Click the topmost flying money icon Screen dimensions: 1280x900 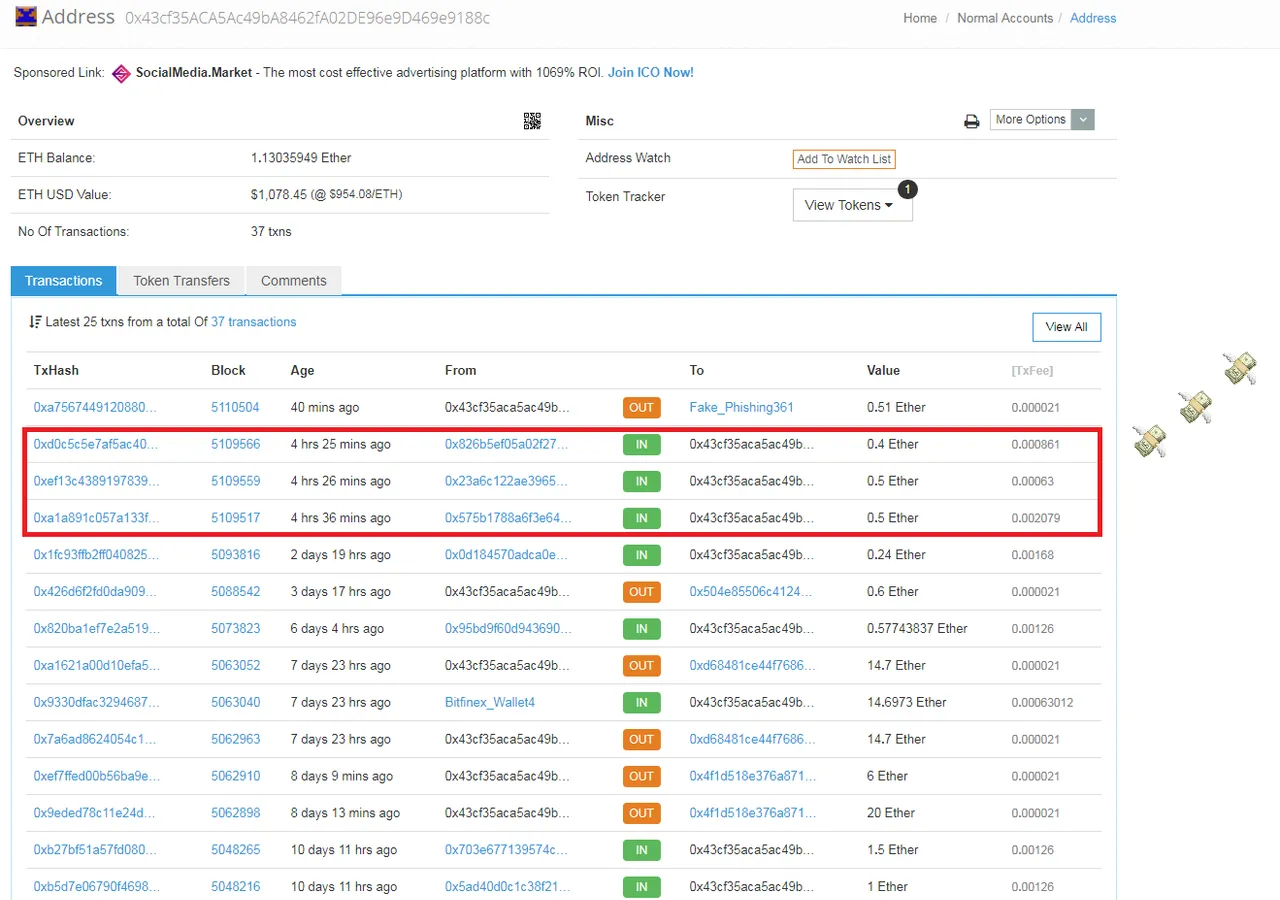(x=1240, y=367)
